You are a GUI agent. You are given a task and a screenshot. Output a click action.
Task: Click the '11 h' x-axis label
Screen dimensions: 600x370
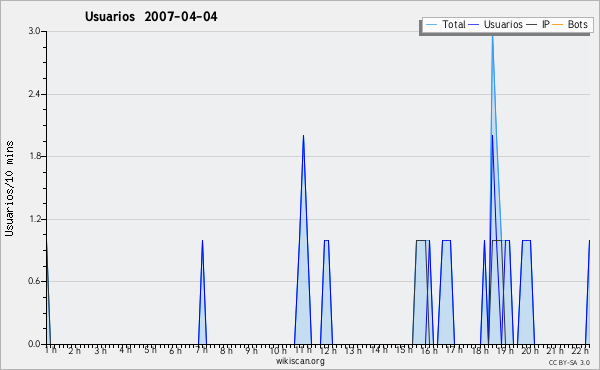tap(303, 350)
